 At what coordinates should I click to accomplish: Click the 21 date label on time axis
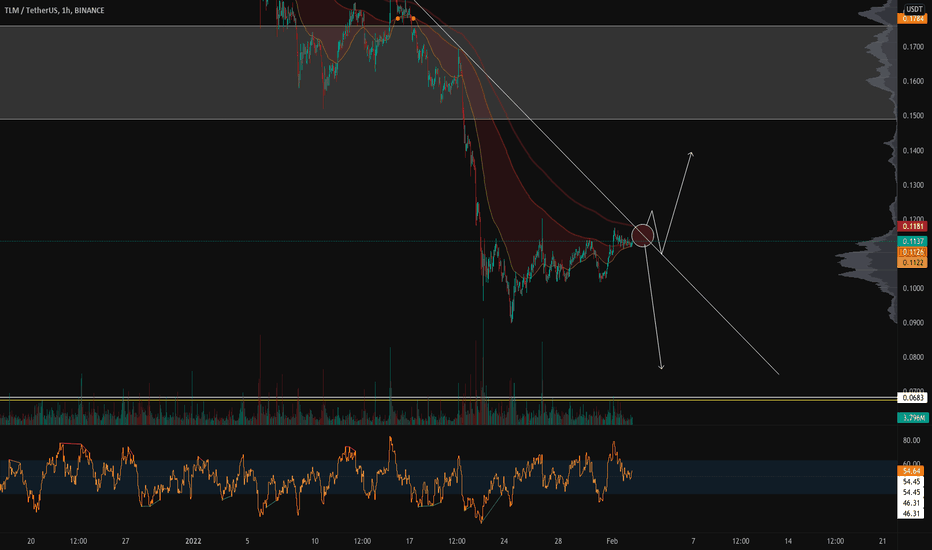pyautogui.click(x=883, y=541)
